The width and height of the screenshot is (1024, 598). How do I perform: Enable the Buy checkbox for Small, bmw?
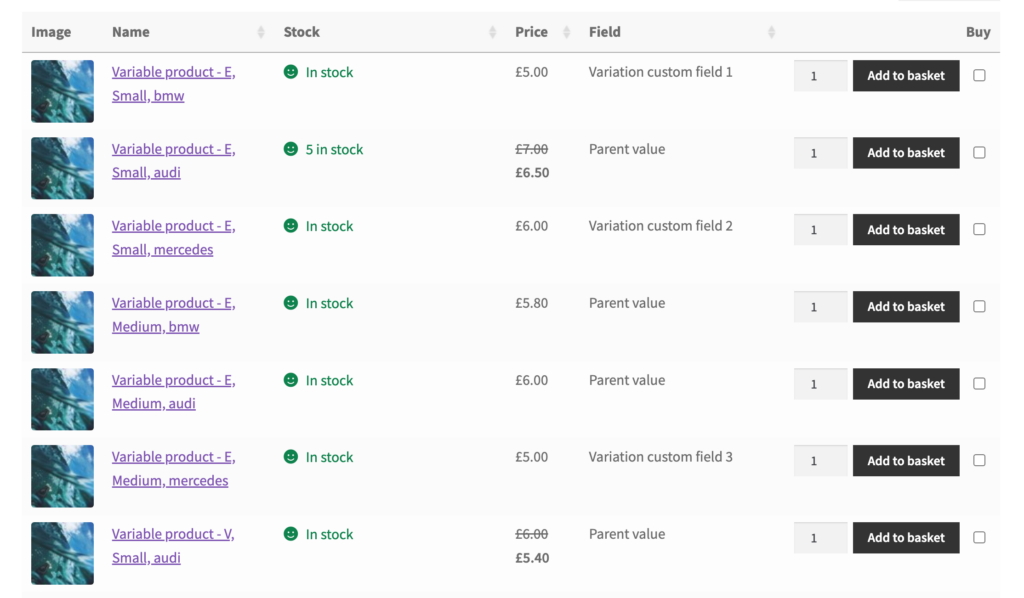click(x=979, y=75)
